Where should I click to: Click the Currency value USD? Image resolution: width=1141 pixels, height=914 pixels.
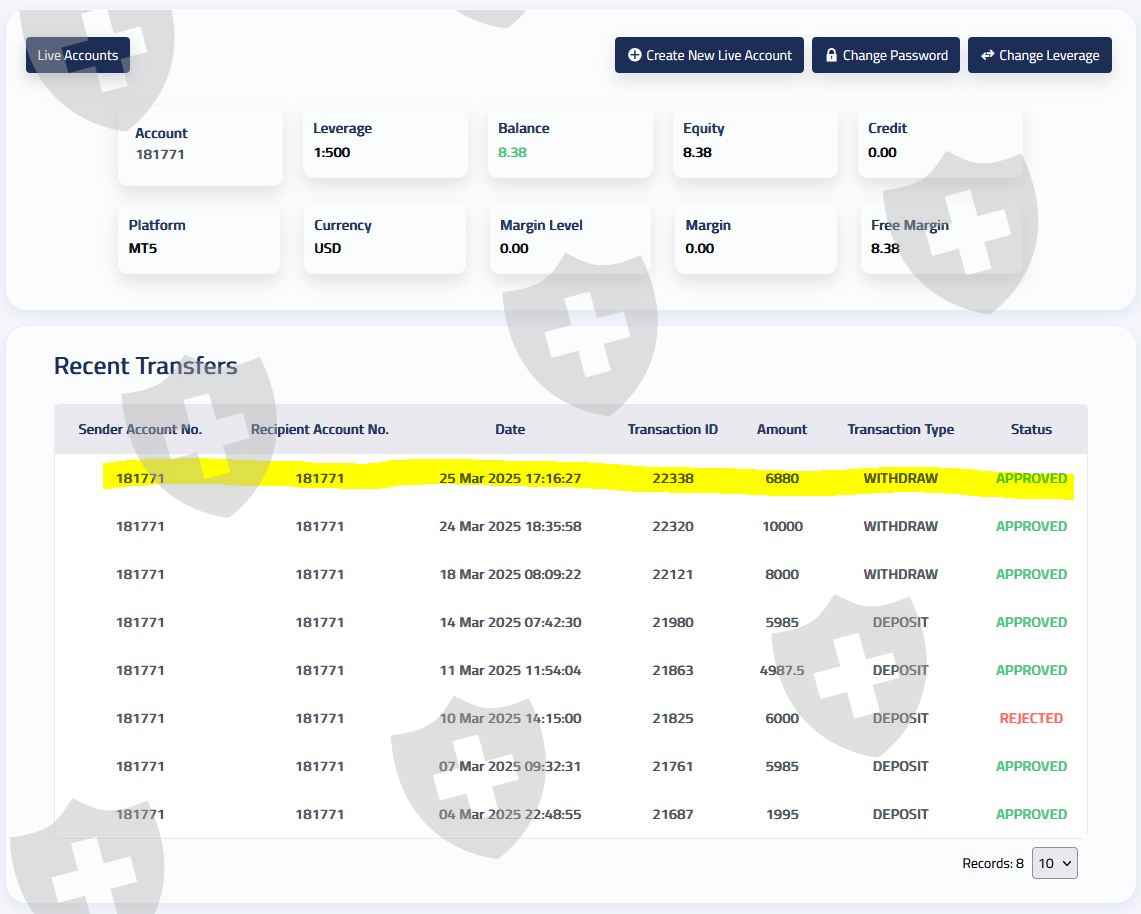327,248
